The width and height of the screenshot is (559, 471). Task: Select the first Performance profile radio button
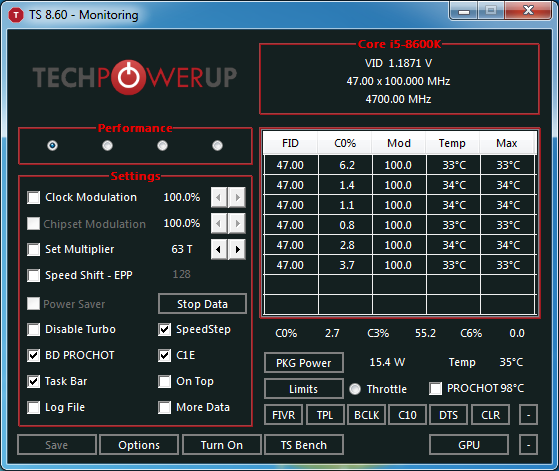coord(52,145)
